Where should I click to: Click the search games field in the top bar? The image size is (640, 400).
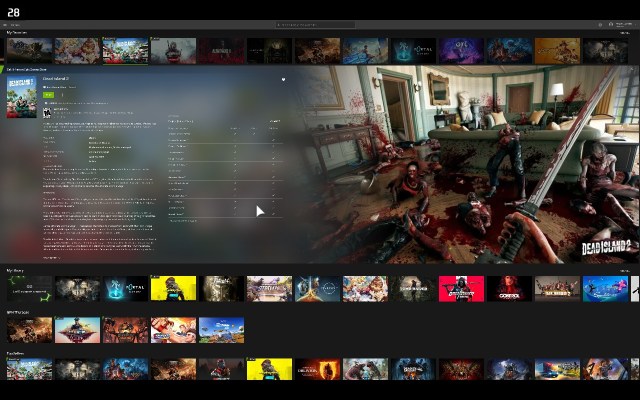click(x=315, y=25)
